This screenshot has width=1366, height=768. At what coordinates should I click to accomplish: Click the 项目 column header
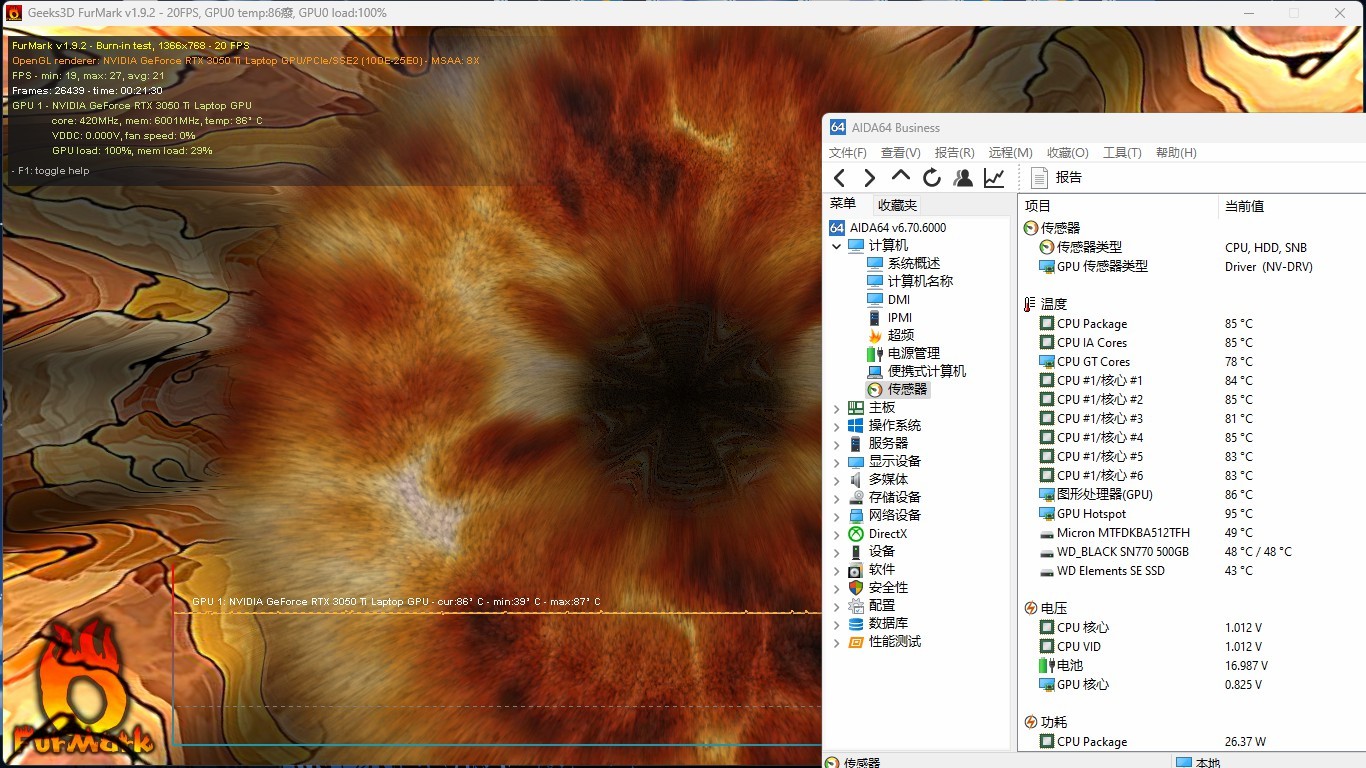1038,206
